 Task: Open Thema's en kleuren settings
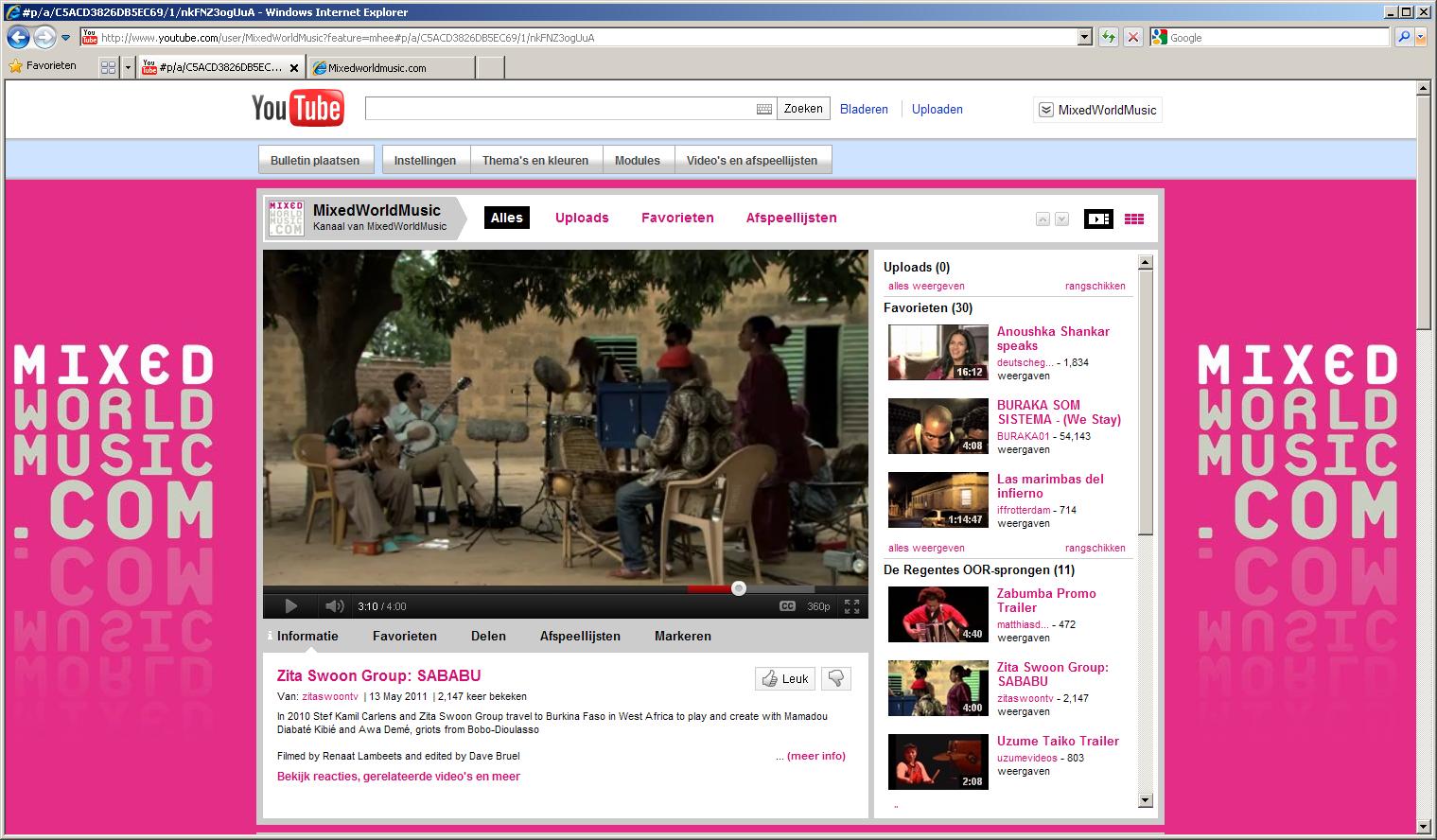pyautogui.click(x=535, y=160)
